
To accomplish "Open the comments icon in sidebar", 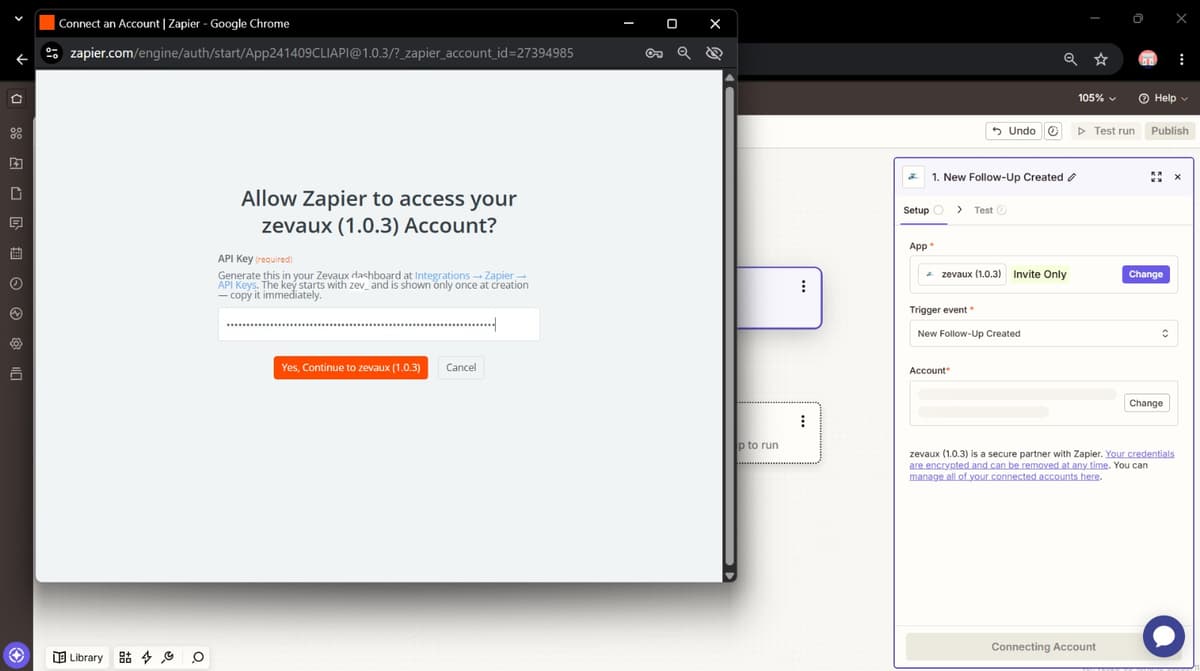I will click(x=16, y=223).
